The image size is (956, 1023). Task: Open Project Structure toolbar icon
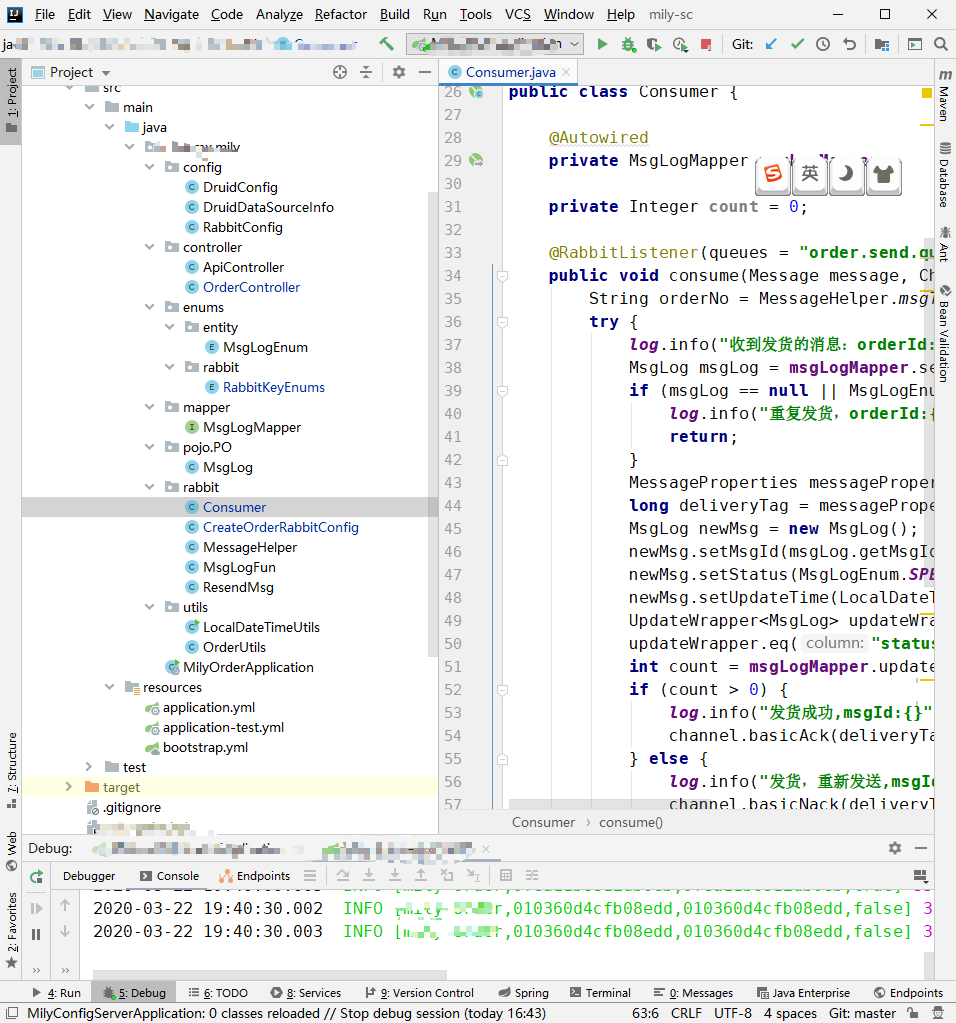point(882,44)
